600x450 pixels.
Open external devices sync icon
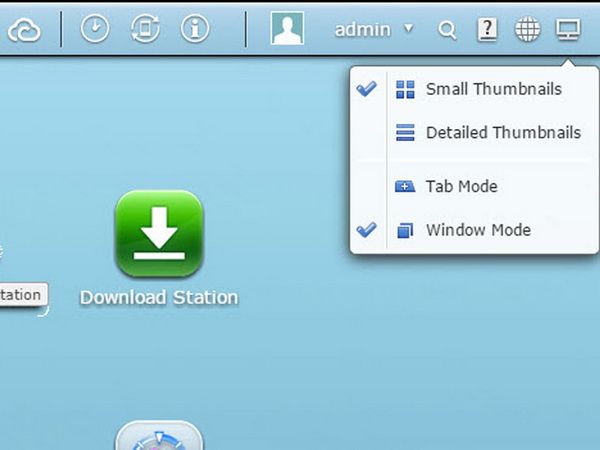click(145, 28)
